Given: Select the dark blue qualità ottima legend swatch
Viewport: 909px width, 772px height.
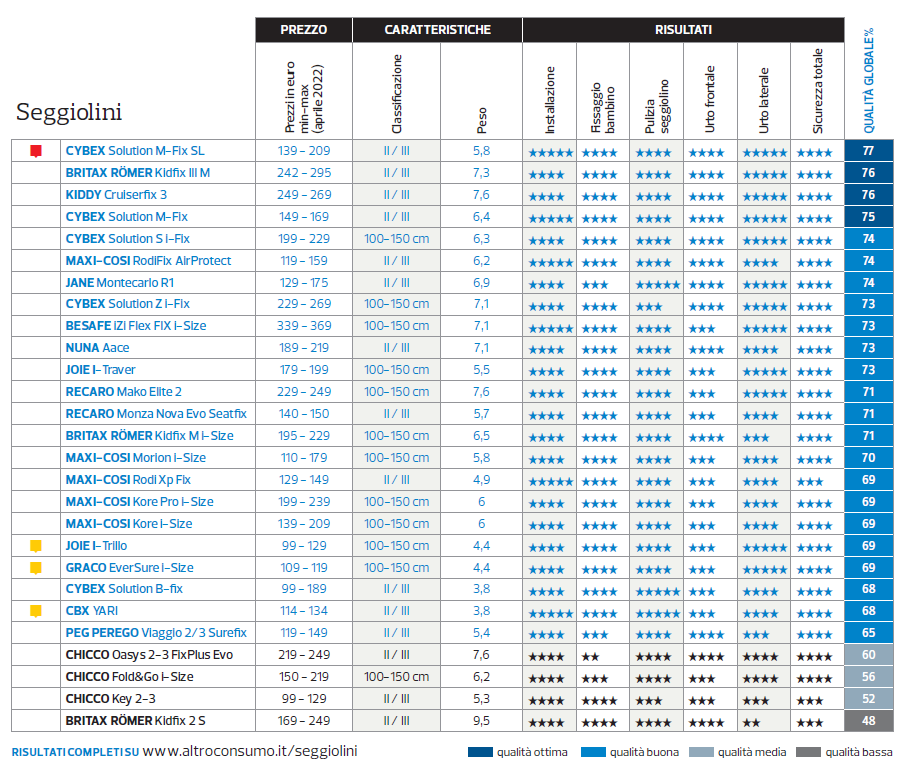Looking at the screenshot, I should pos(480,752).
